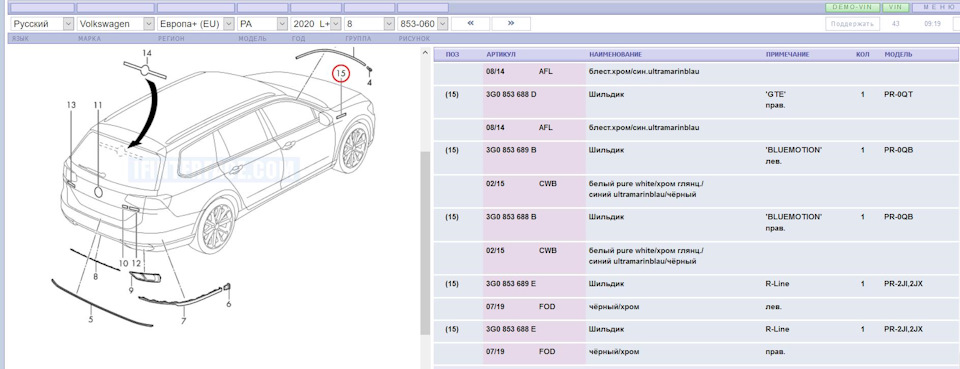The image size is (960, 369).
Task: Select callout number 6 in the diagram
Action: click(x=229, y=304)
